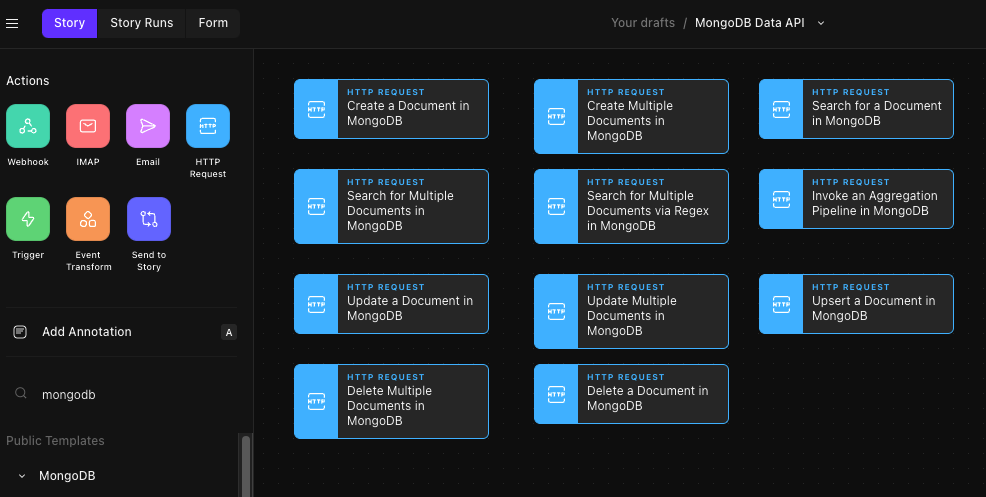986x497 pixels.
Task: Open the MongoDB Data API story dropdown
Action: tap(821, 23)
